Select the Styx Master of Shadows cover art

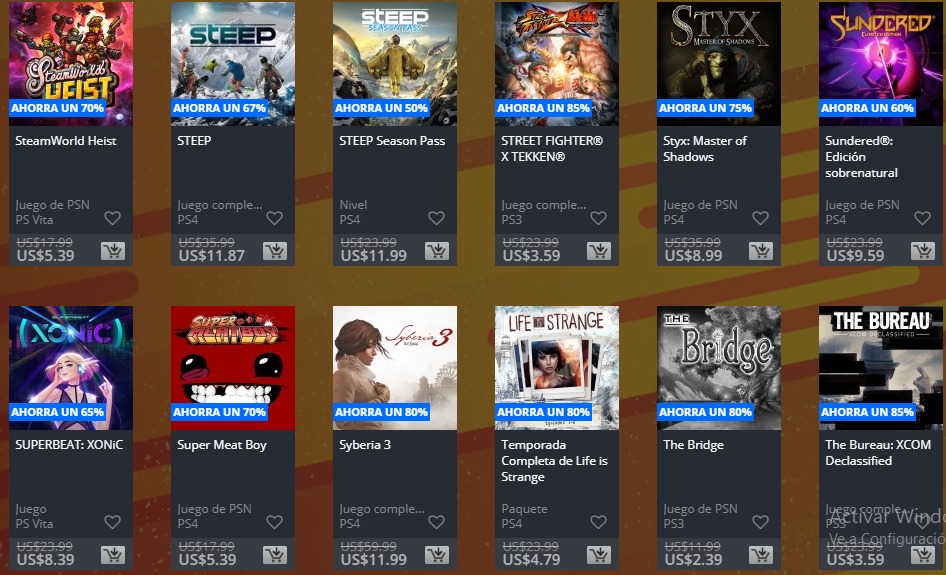pos(719,63)
